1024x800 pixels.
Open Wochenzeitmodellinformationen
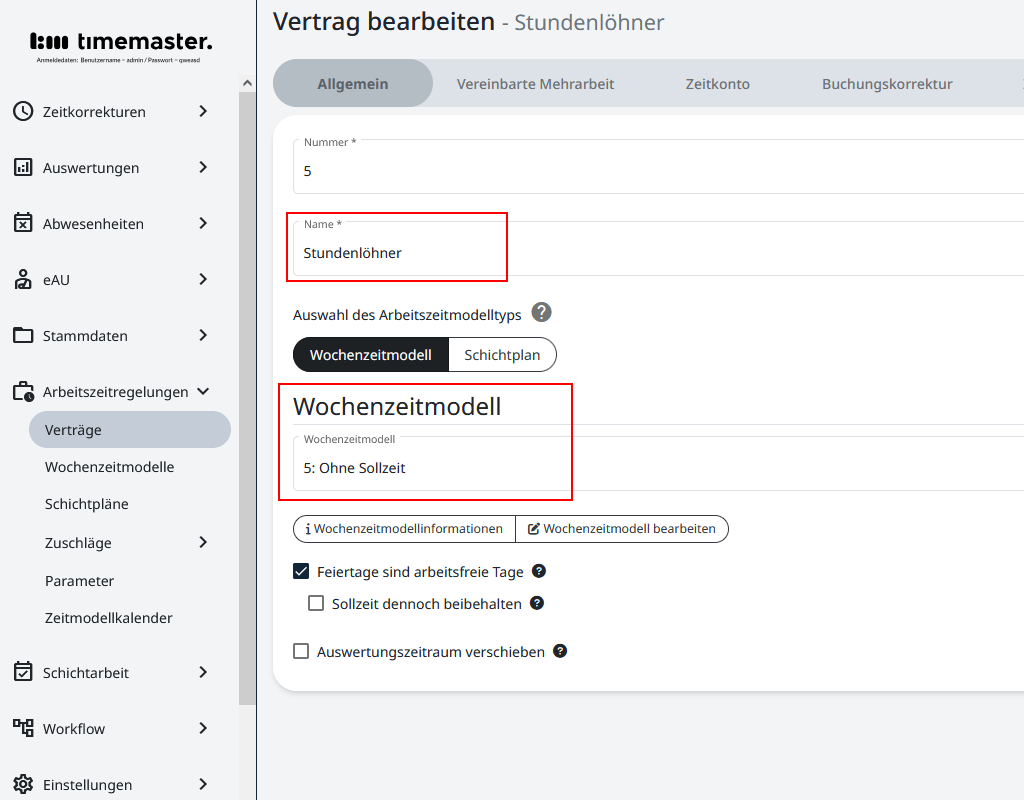(x=403, y=529)
